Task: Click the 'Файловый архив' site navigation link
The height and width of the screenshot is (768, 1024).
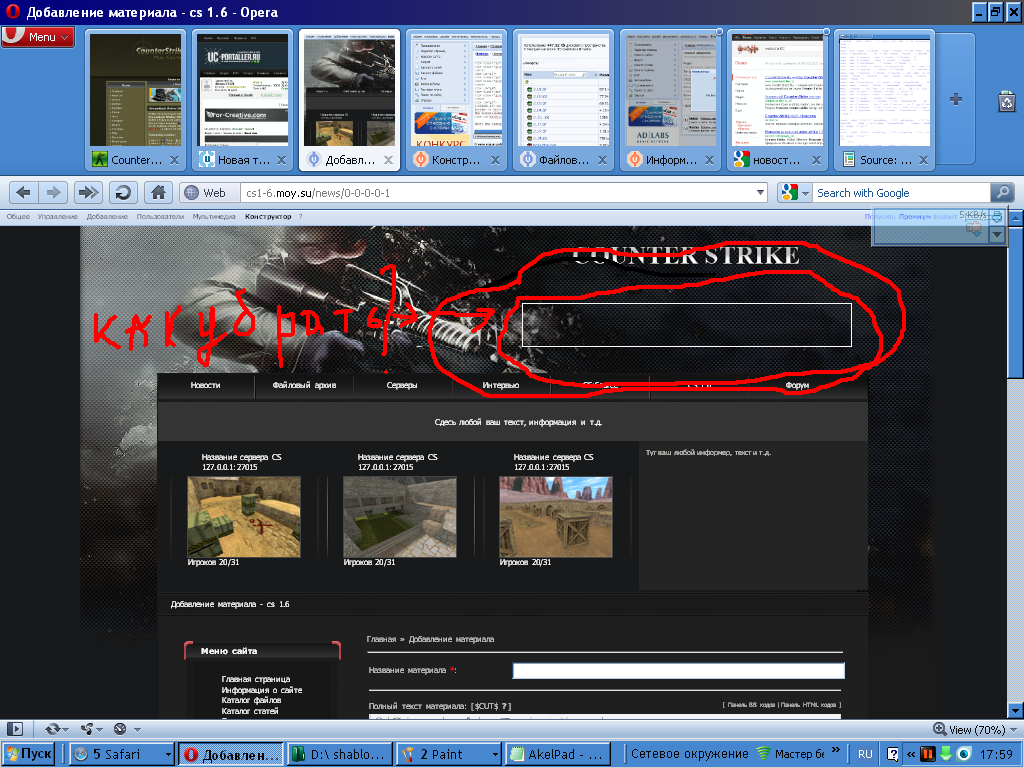Action: (x=304, y=385)
